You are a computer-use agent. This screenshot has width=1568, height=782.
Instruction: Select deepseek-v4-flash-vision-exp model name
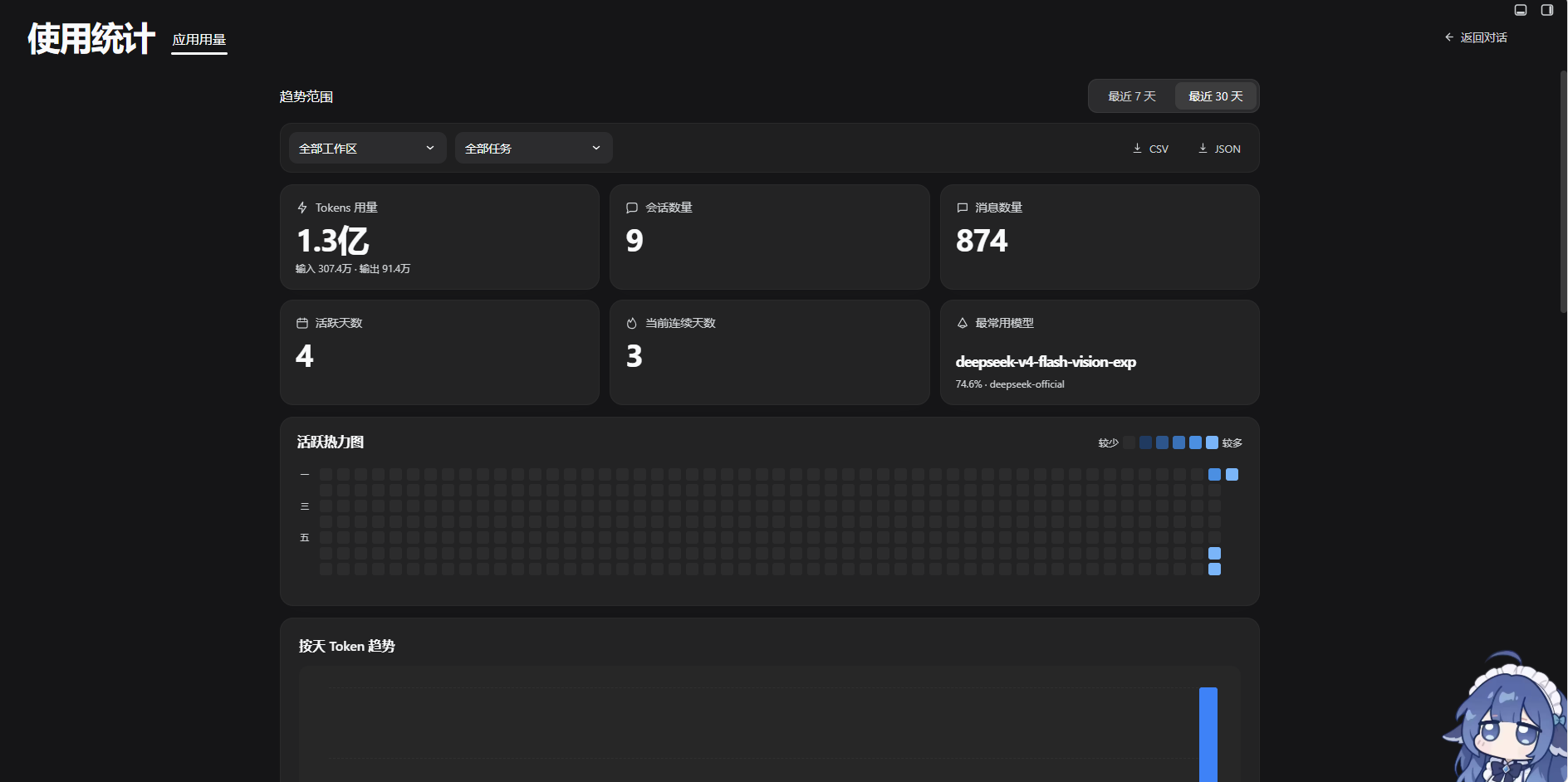coord(1046,362)
